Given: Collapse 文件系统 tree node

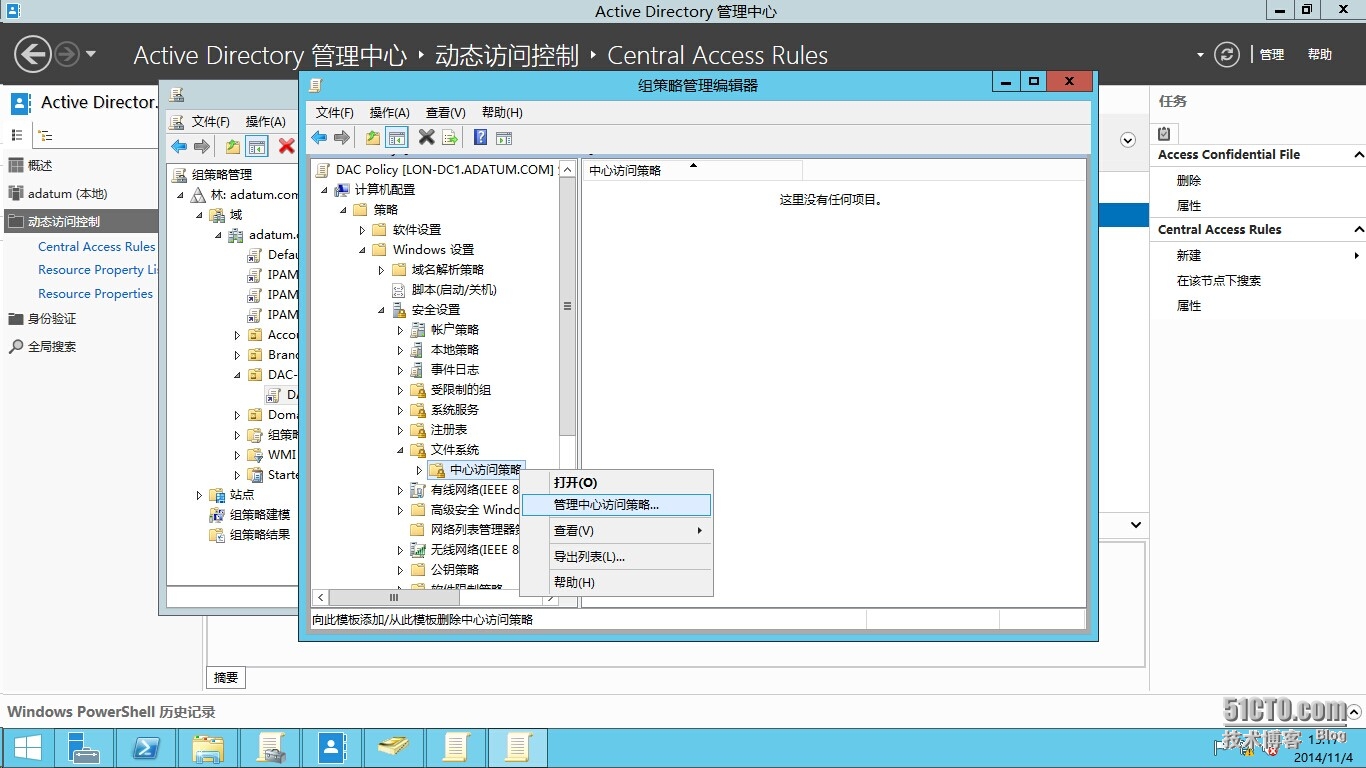Looking at the screenshot, I should pos(400,450).
